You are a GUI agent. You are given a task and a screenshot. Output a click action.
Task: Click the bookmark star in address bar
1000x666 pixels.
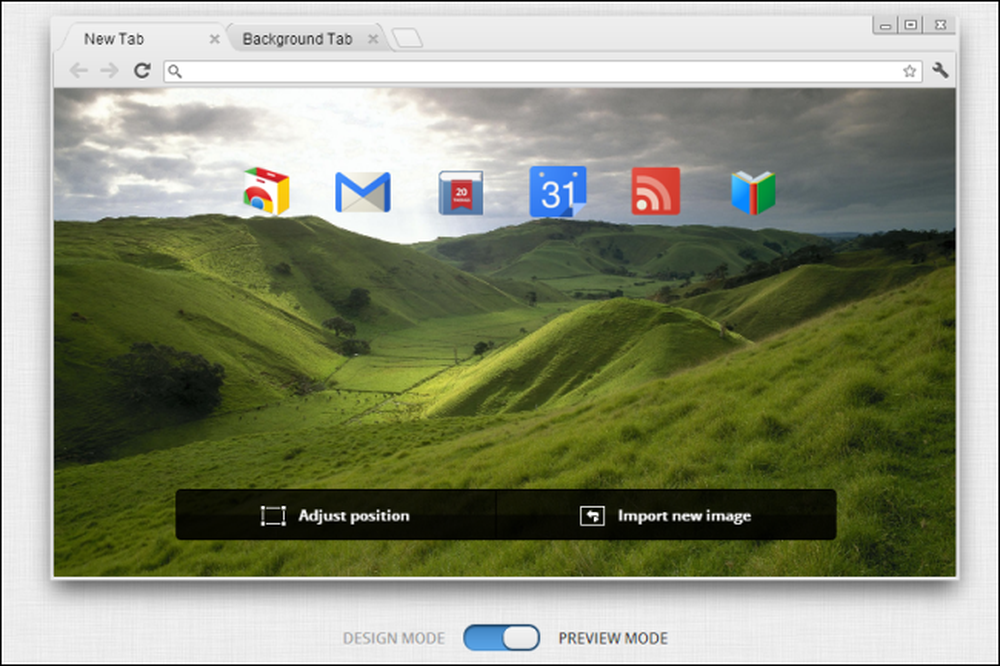(x=909, y=71)
